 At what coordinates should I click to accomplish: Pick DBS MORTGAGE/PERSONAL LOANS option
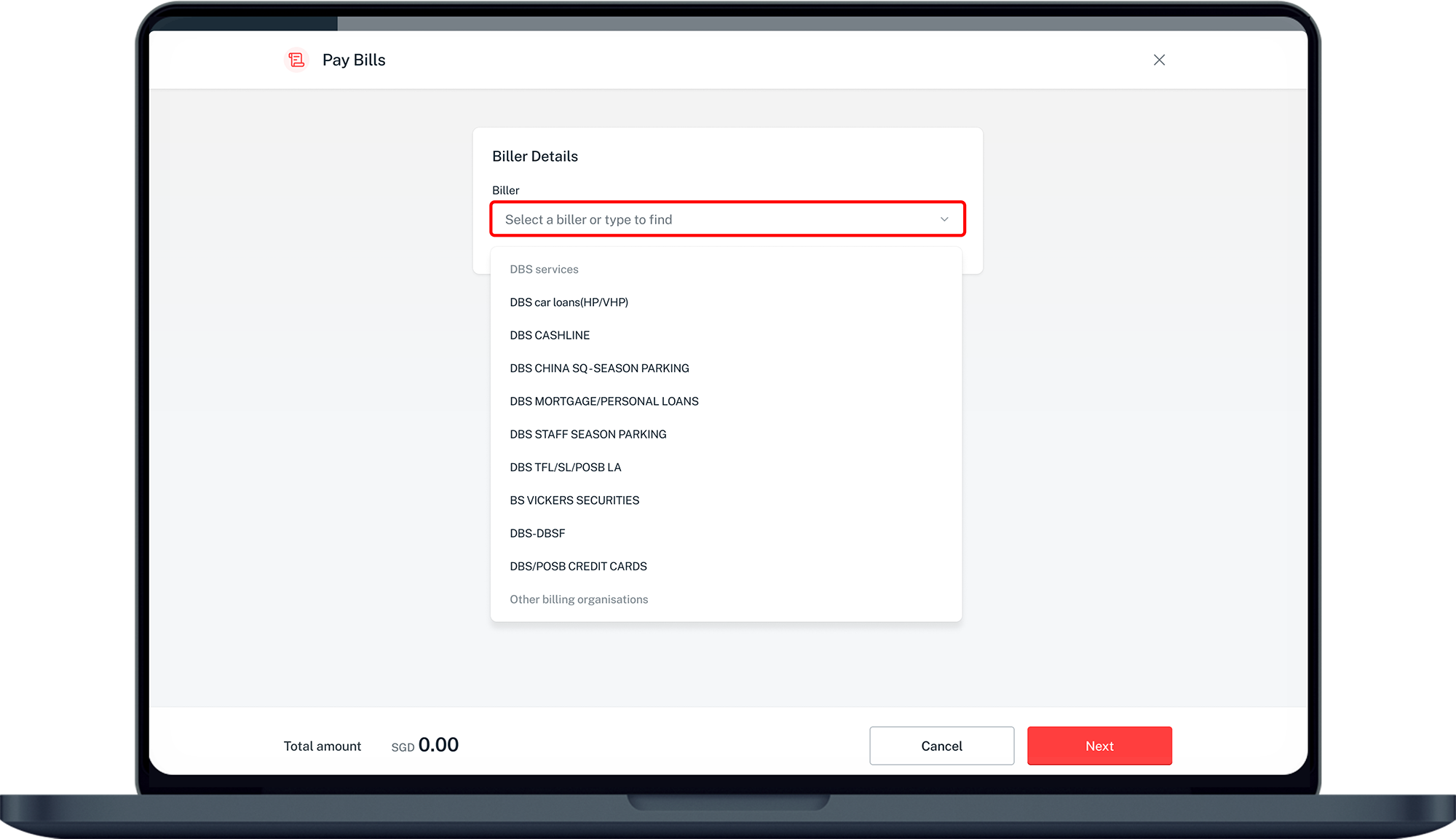pos(604,401)
